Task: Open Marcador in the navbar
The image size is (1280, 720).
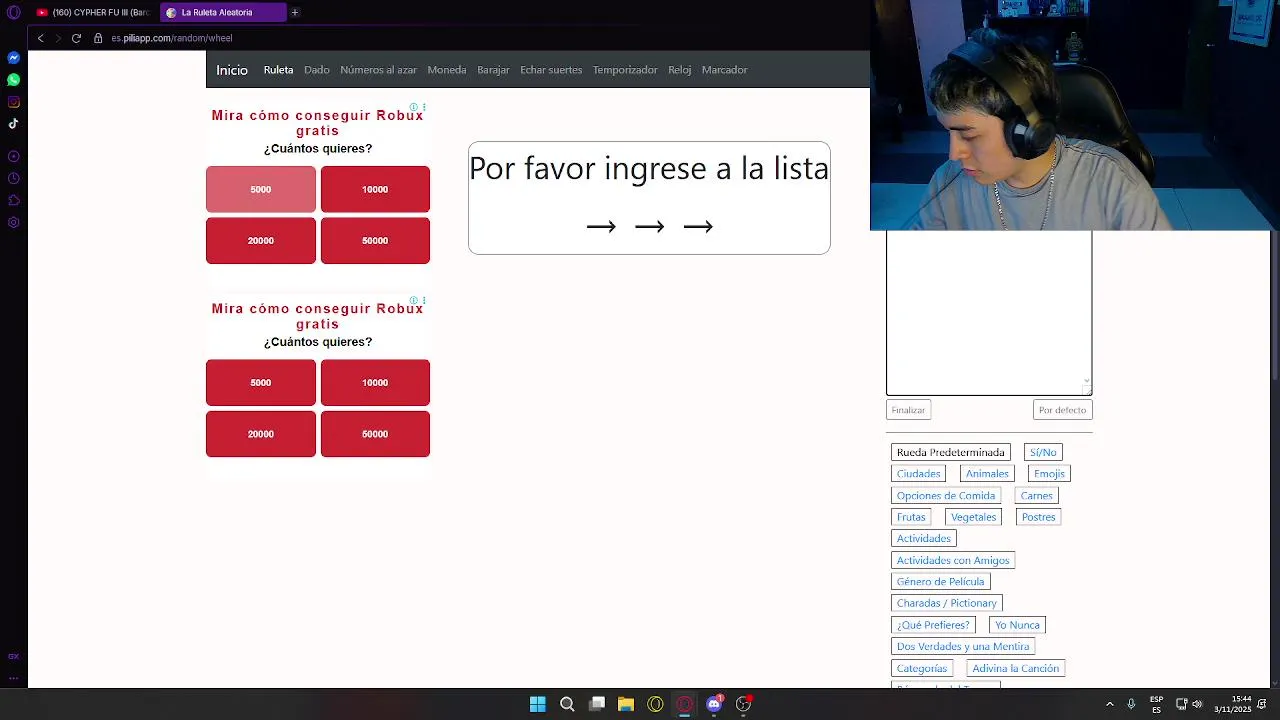Action: tap(725, 70)
